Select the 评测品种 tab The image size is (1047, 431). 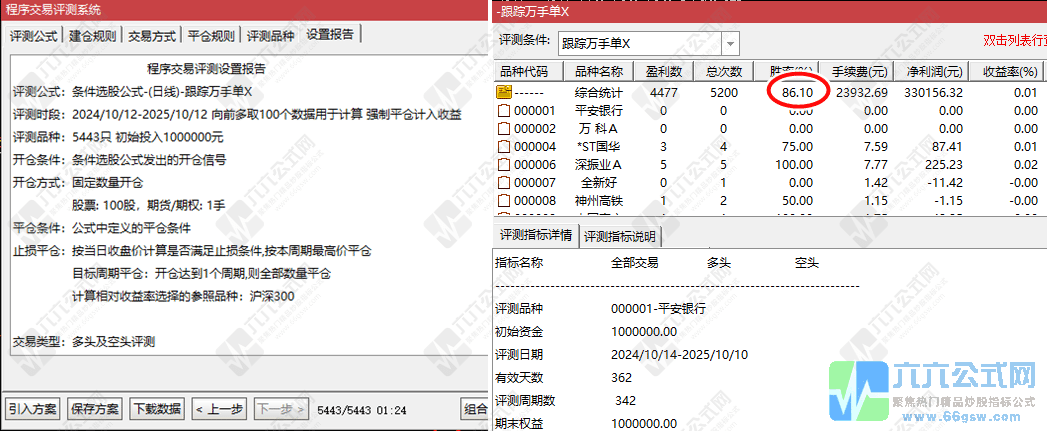(x=271, y=35)
